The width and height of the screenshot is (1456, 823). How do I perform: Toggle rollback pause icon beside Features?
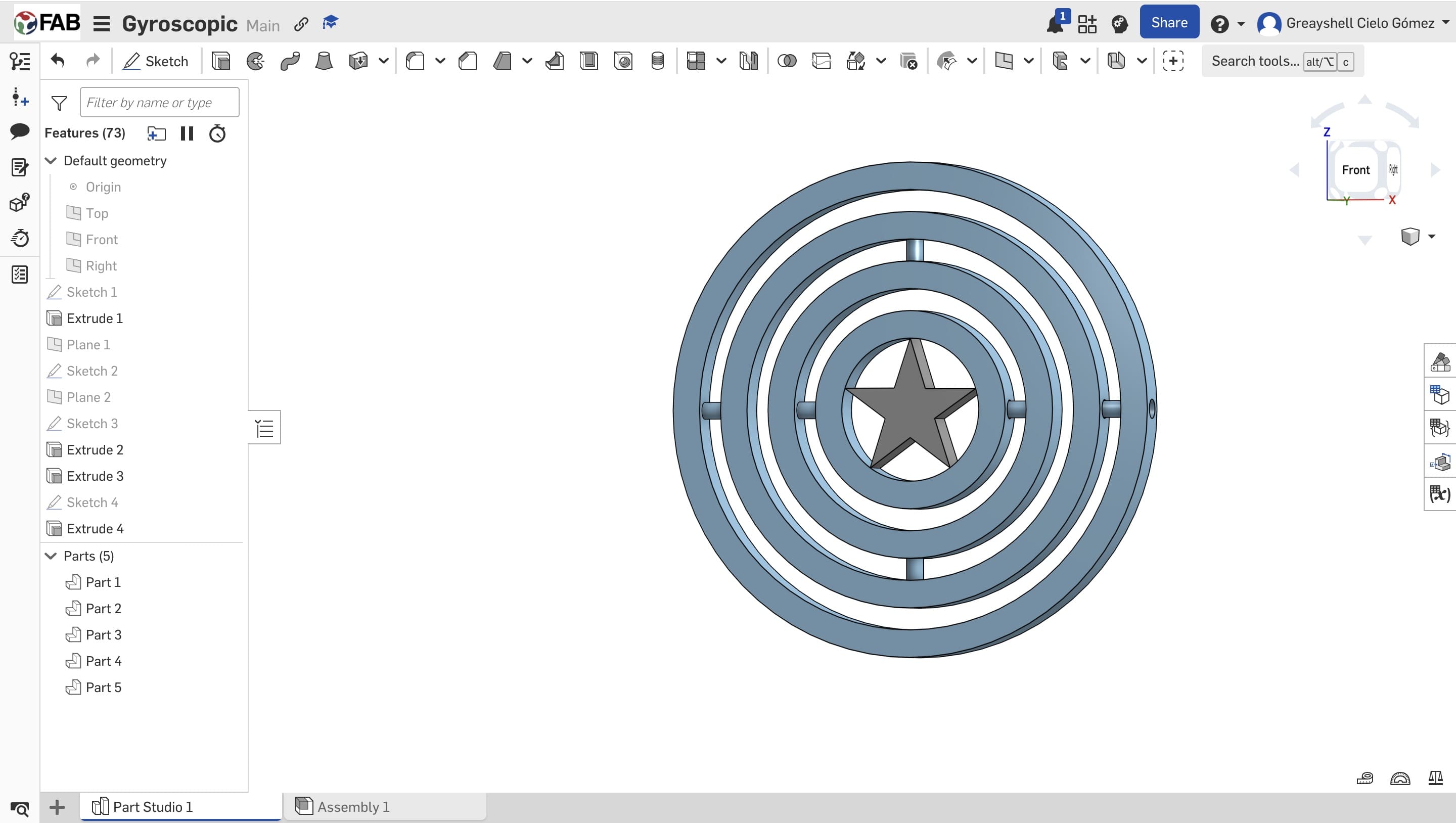(x=187, y=133)
